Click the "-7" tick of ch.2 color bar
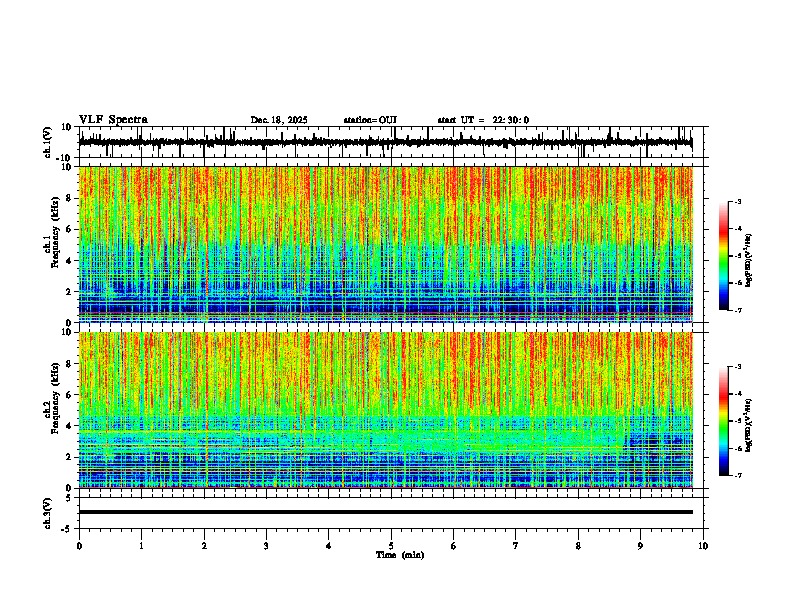792x612 pixels. tap(738, 476)
